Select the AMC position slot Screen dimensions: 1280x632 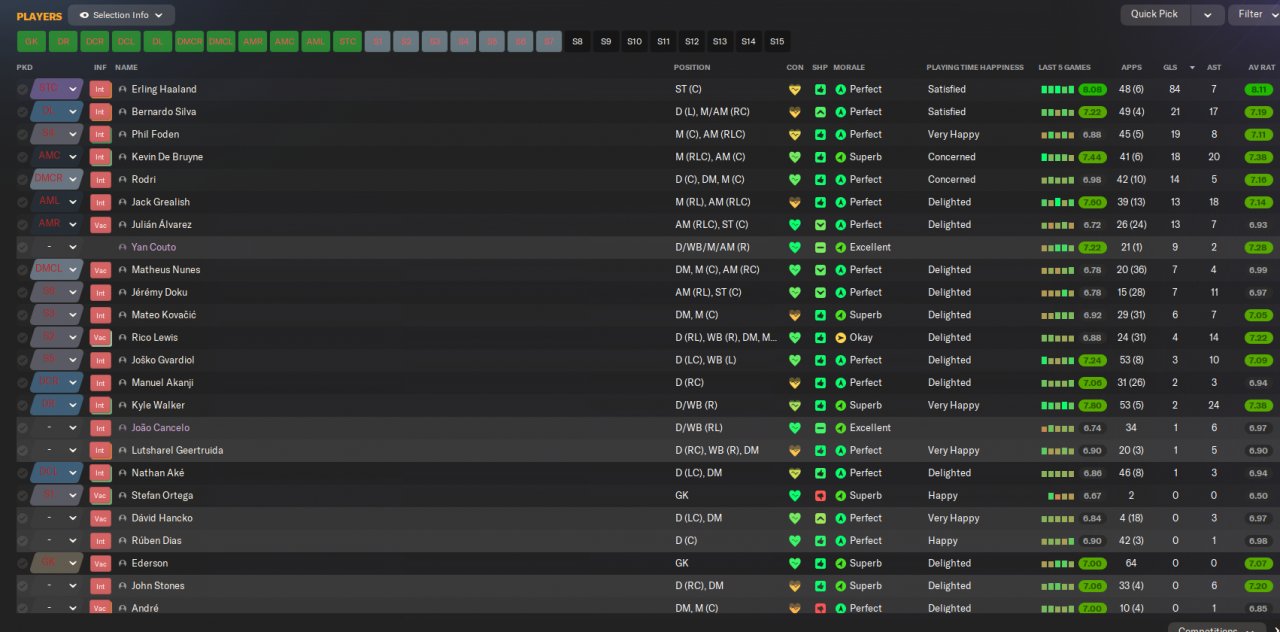coord(284,41)
